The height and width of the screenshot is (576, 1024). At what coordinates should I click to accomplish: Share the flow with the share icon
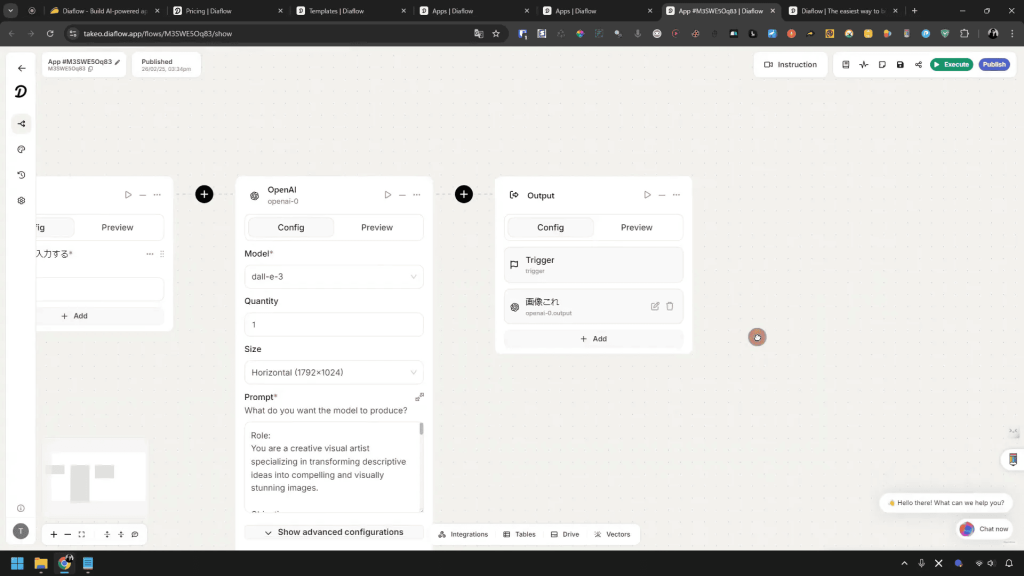tap(919, 65)
